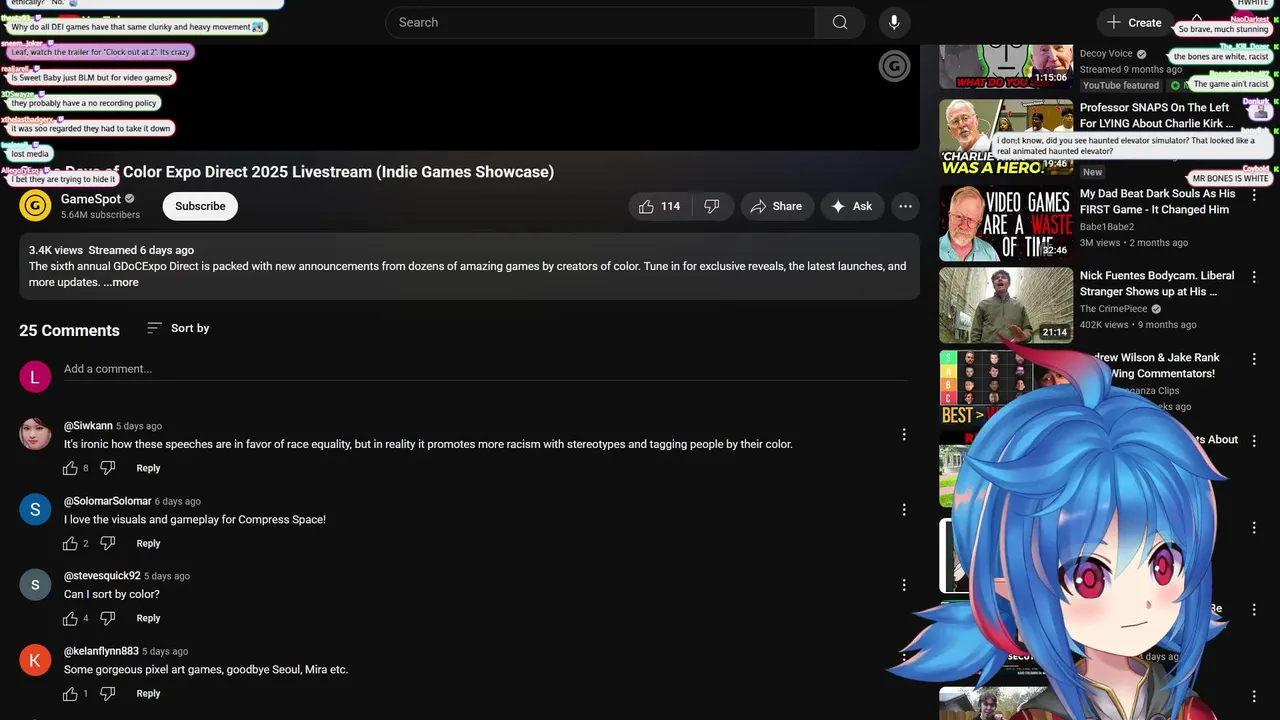The image size is (1280, 720).
Task: Open Professor SNAPS On The Left video thumbnail
Action: coord(1006,136)
